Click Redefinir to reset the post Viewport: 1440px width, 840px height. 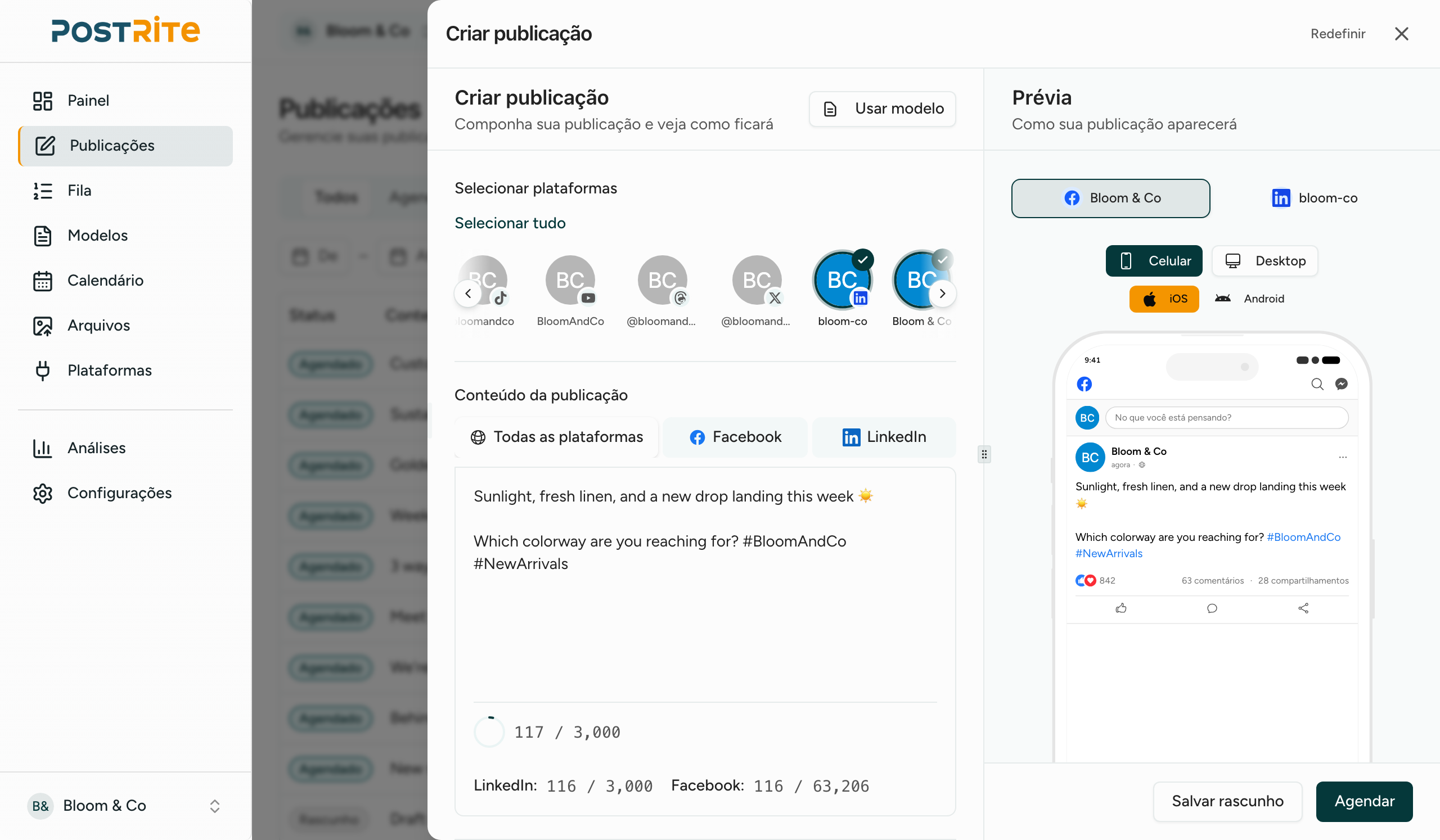pyautogui.click(x=1338, y=34)
